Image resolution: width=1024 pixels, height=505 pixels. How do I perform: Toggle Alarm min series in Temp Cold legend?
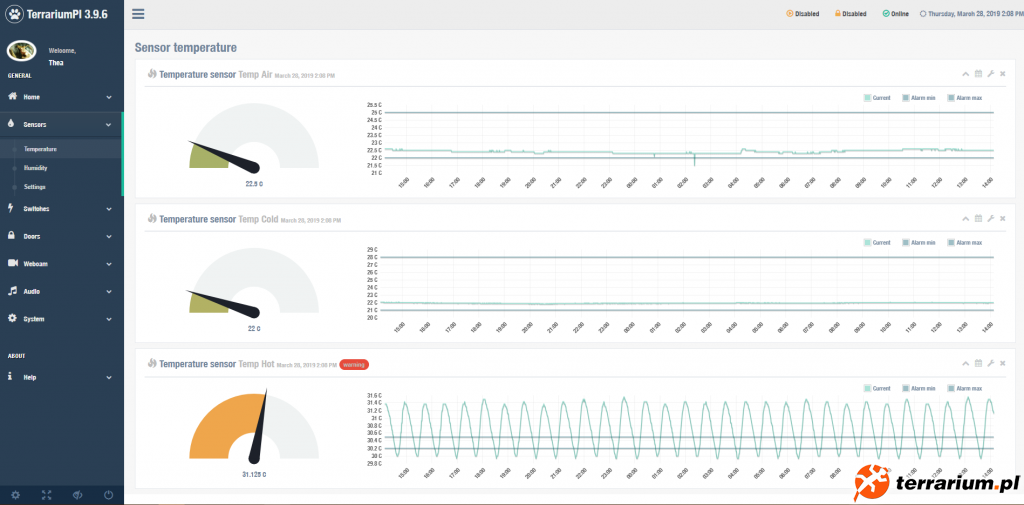[919, 242]
